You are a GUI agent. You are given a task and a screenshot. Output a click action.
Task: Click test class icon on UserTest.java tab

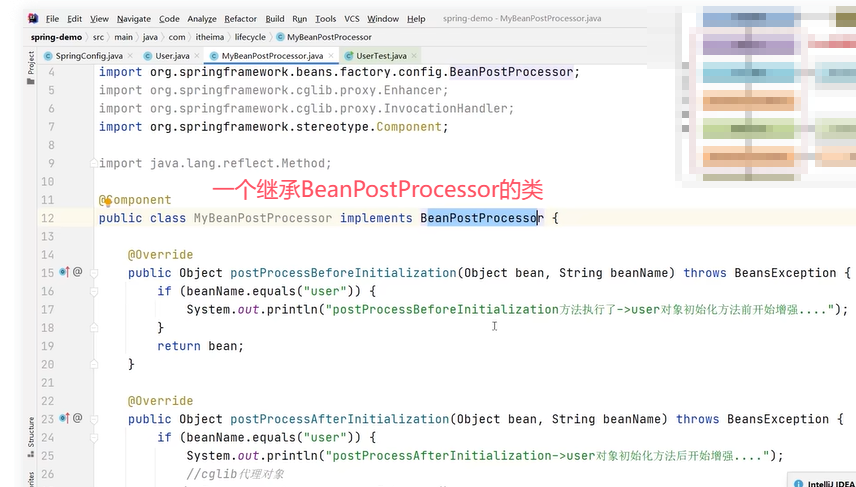coord(348,56)
